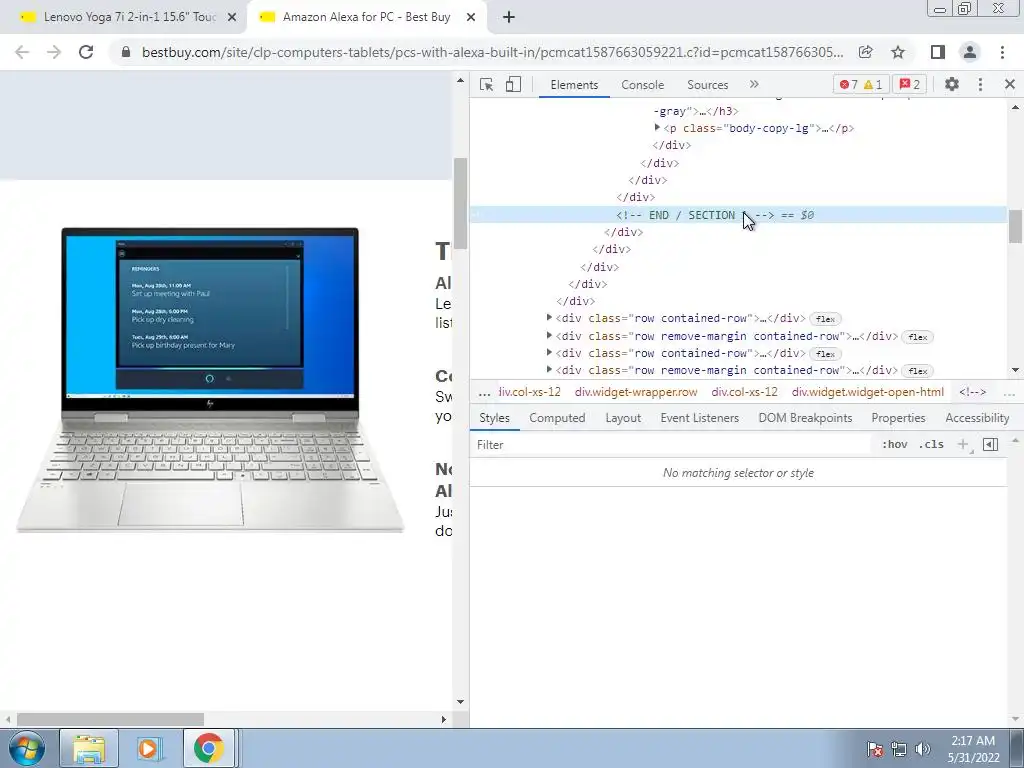Open Chrome three-dot menu
Screen dimensions: 1024x768
click(x=1002, y=52)
